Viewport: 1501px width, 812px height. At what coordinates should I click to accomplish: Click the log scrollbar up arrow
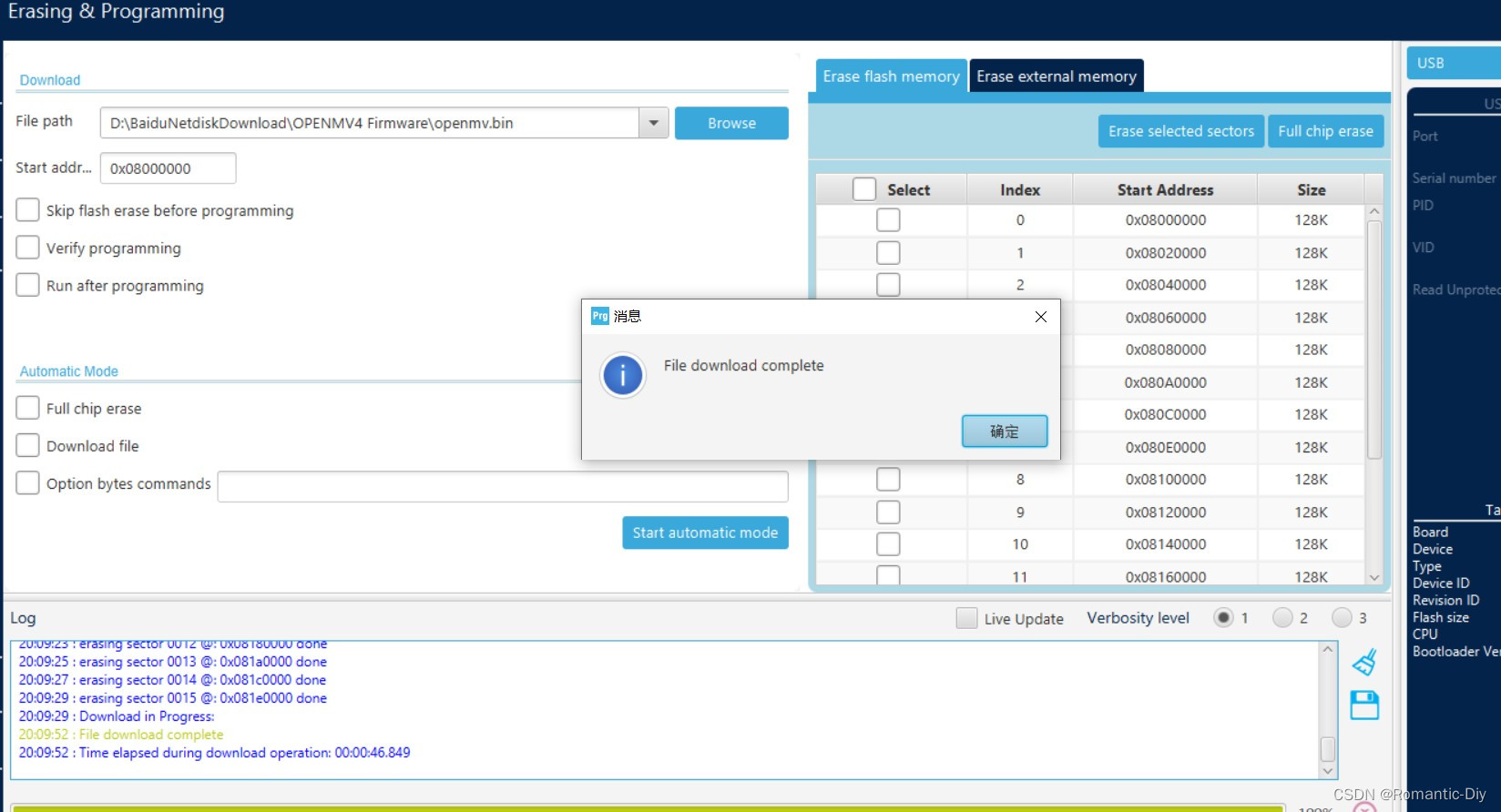(1328, 649)
